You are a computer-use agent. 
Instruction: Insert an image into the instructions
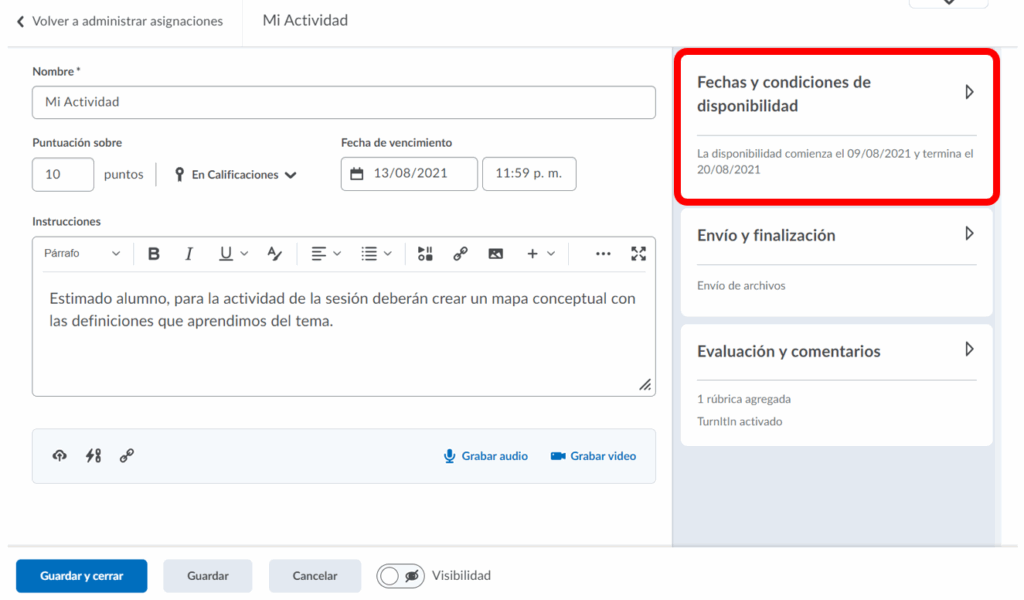point(495,254)
